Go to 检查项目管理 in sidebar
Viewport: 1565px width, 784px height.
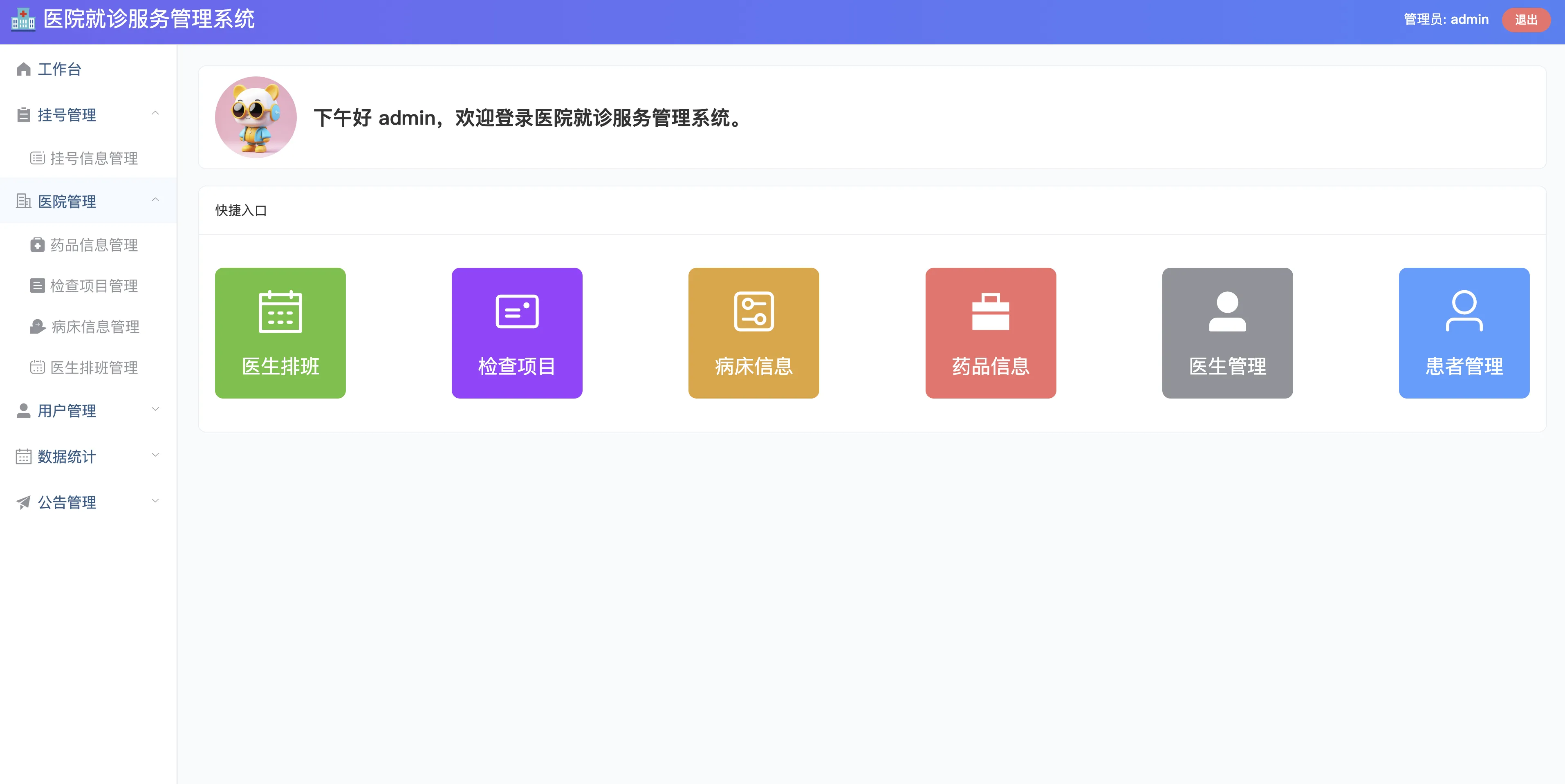pos(94,285)
